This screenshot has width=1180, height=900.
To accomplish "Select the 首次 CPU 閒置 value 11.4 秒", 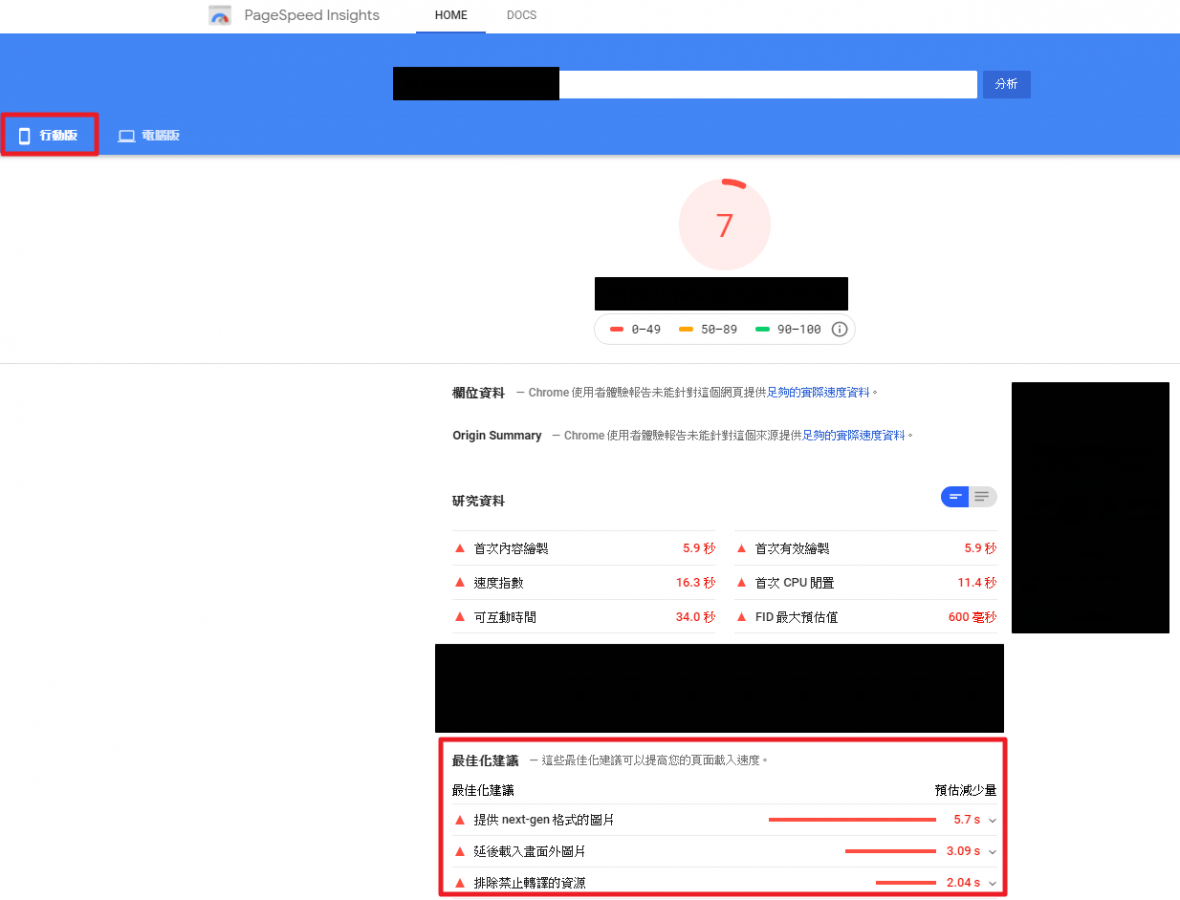I will [977, 582].
